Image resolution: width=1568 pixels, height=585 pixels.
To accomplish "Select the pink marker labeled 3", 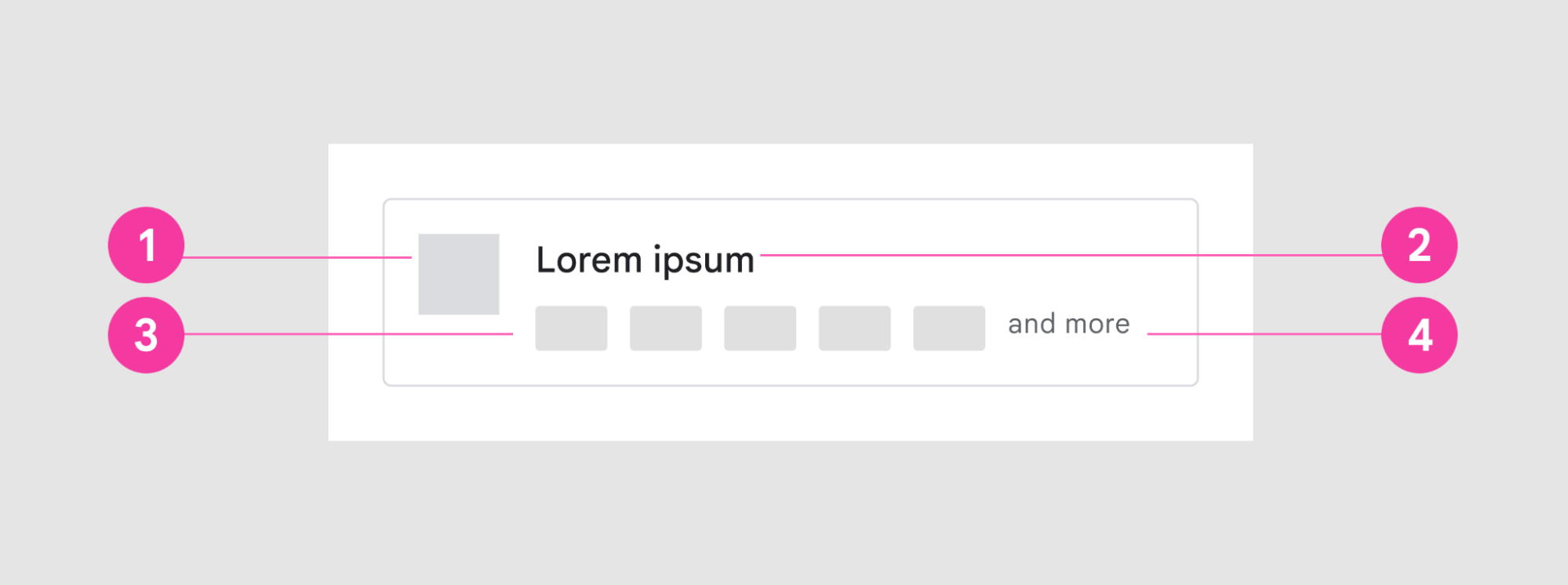I will click(x=146, y=335).
